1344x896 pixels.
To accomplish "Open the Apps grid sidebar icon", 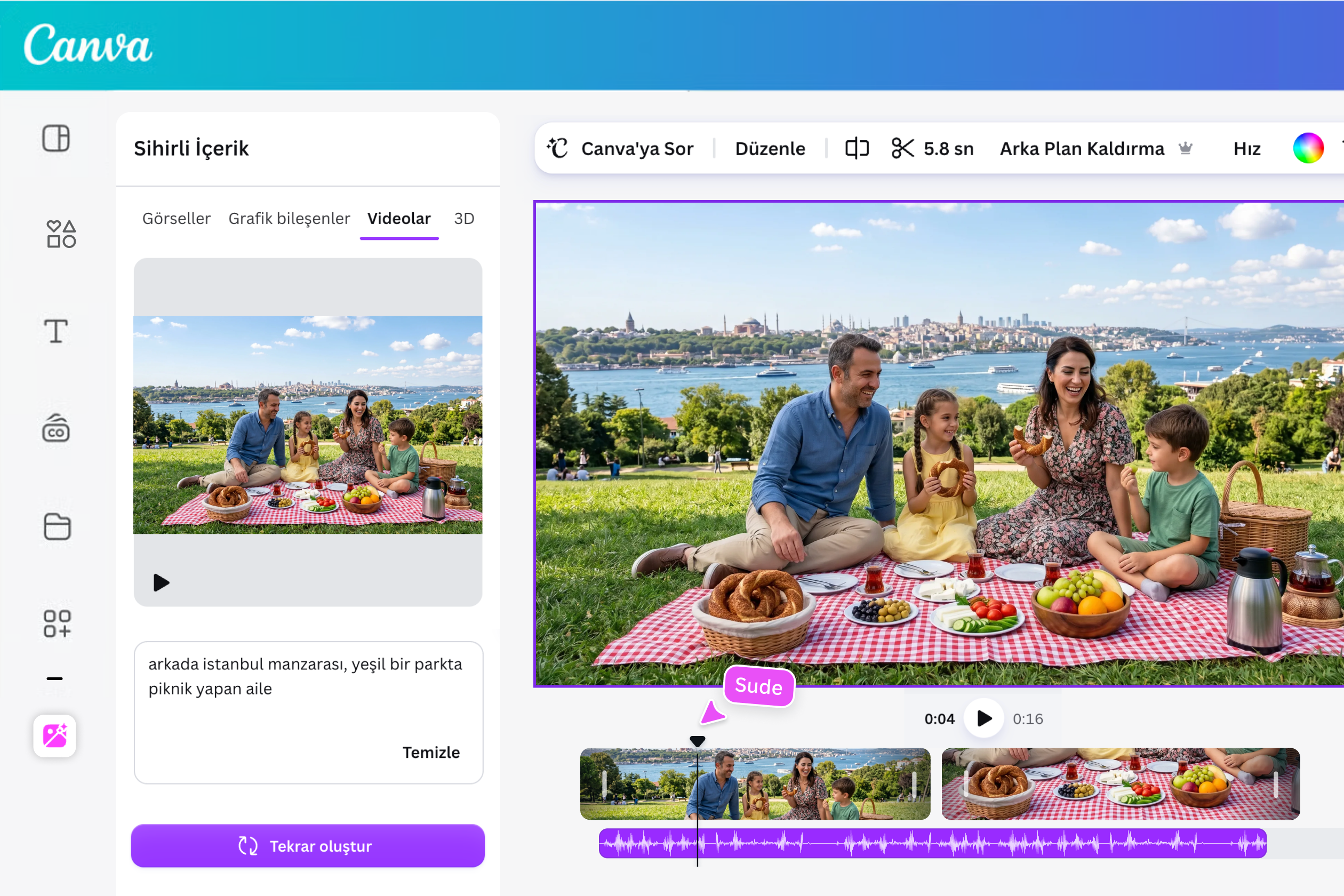I will [57, 623].
